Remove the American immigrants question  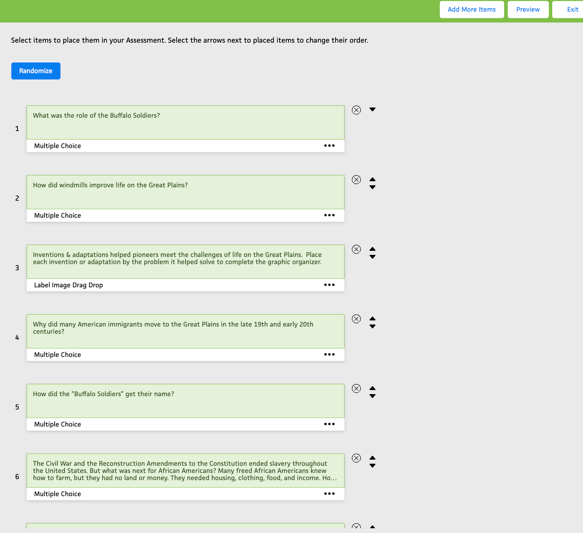tap(356, 319)
